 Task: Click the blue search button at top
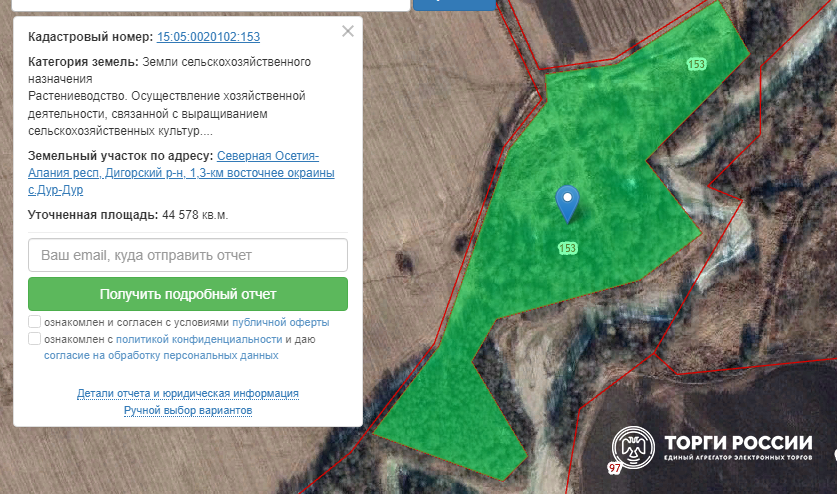click(x=454, y=4)
